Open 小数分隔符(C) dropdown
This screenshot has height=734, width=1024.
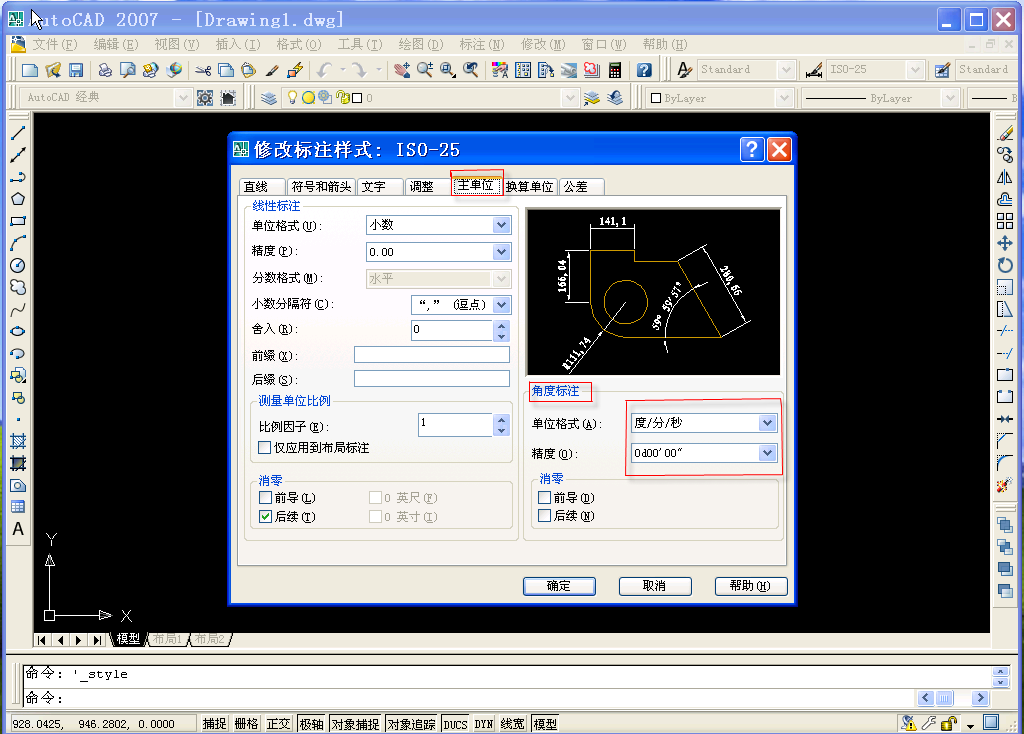(x=501, y=304)
